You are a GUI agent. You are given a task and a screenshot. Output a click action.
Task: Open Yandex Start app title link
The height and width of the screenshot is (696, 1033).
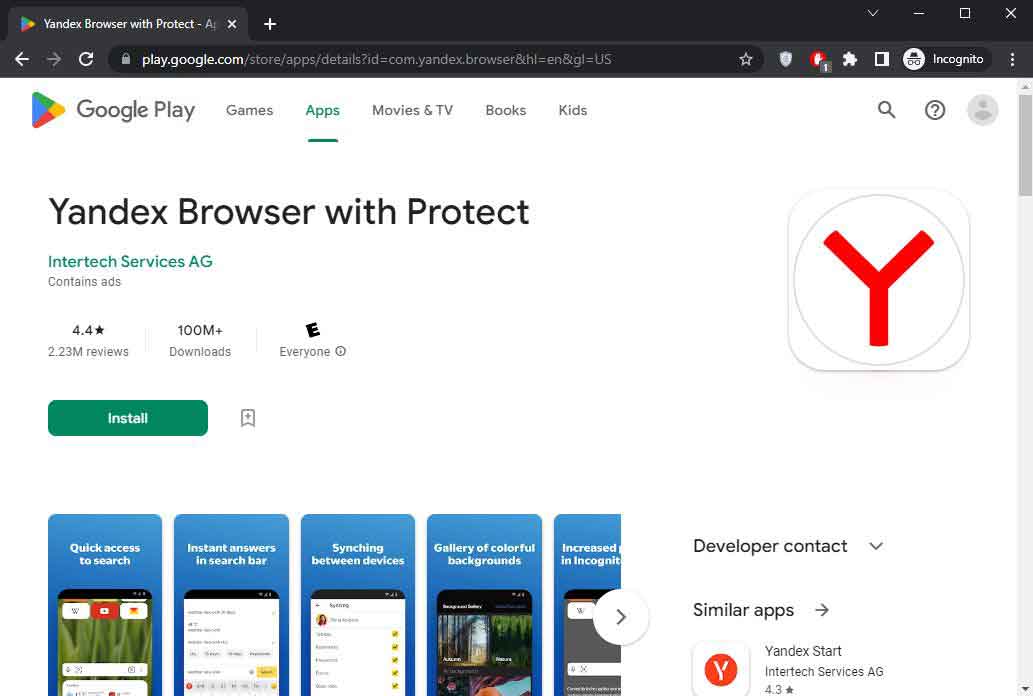803,651
